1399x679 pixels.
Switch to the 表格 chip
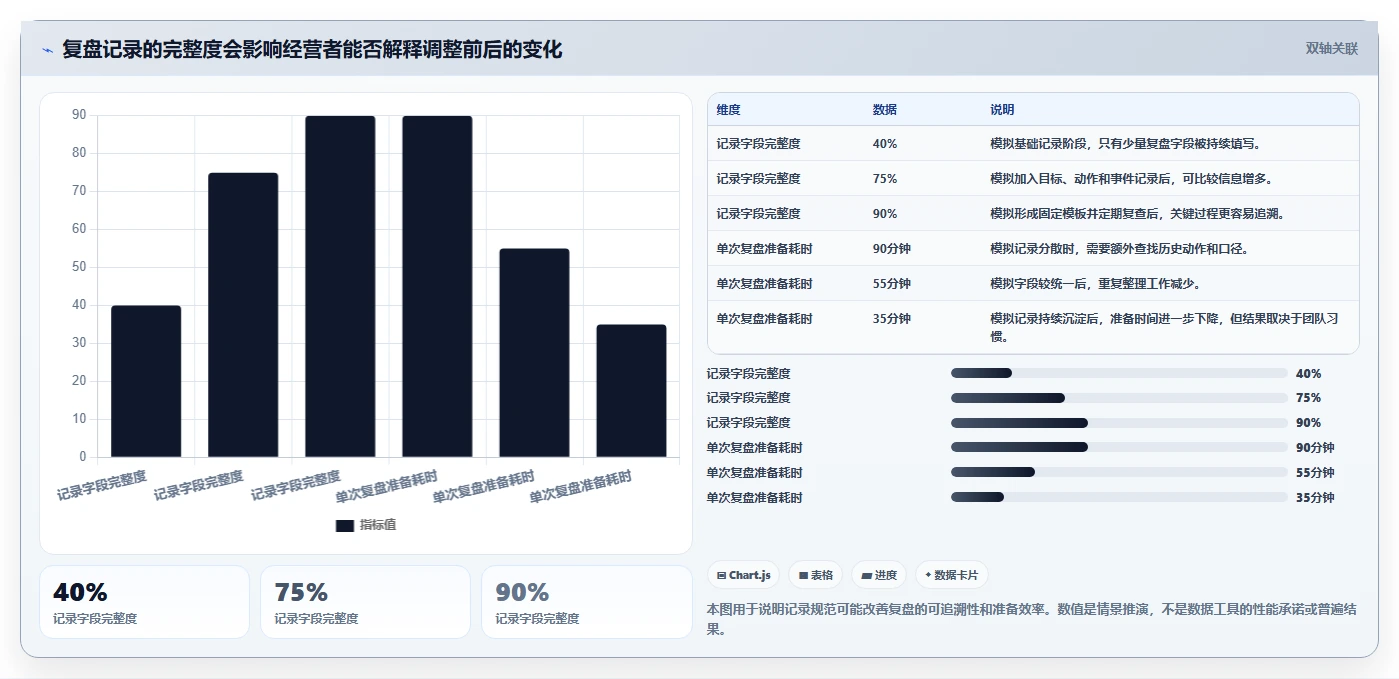[x=816, y=575]
